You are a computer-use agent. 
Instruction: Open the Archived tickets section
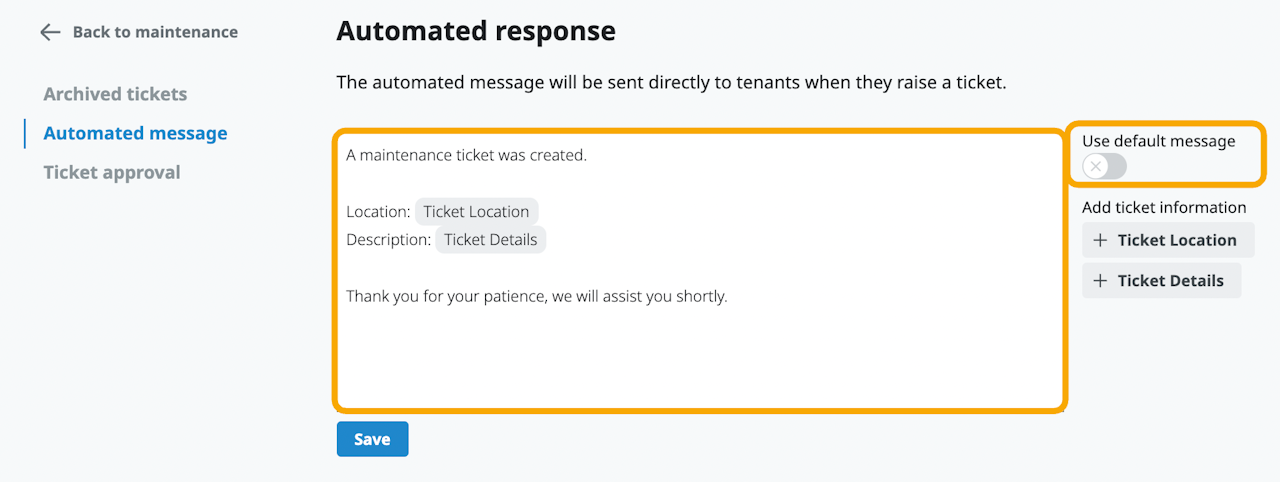115,94
